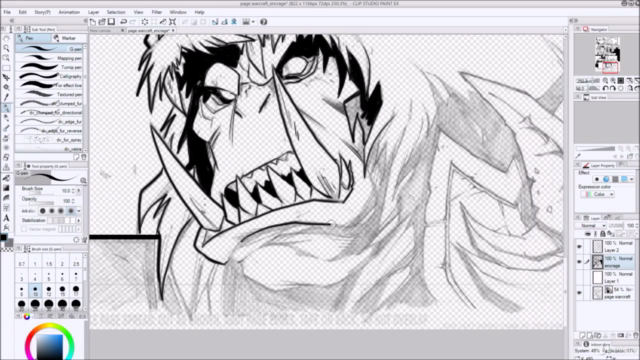Collapse left panel double-arrow
The height and width of the screenshot is (360, 640).
coord(11,20)
